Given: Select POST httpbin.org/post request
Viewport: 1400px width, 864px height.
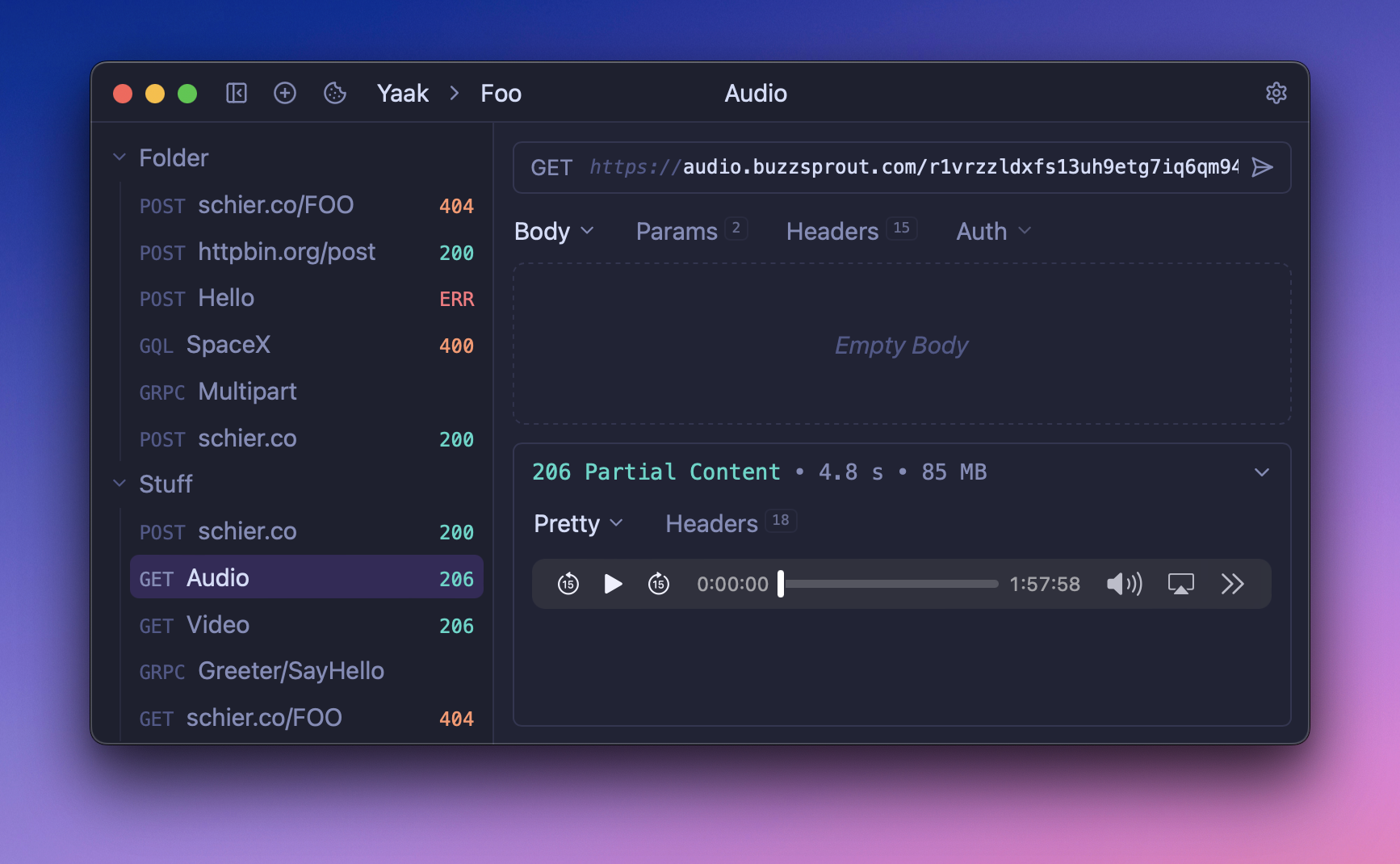Looking at the screenshot, I should point(307,252).
